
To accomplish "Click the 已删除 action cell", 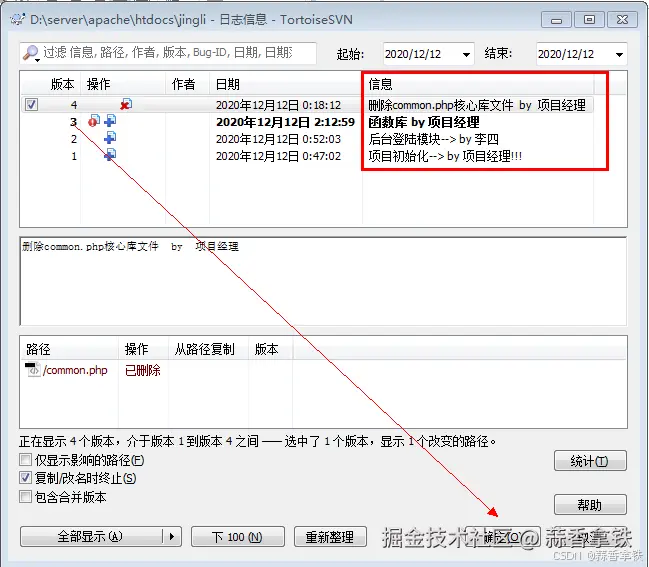I will [x=142, y=370].
